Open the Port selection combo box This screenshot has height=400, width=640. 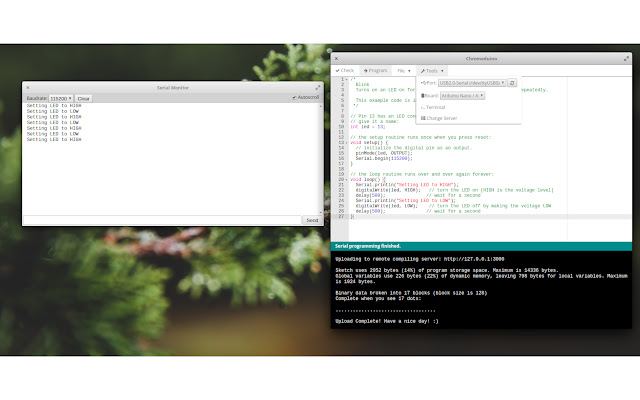(x=472, y=83)
